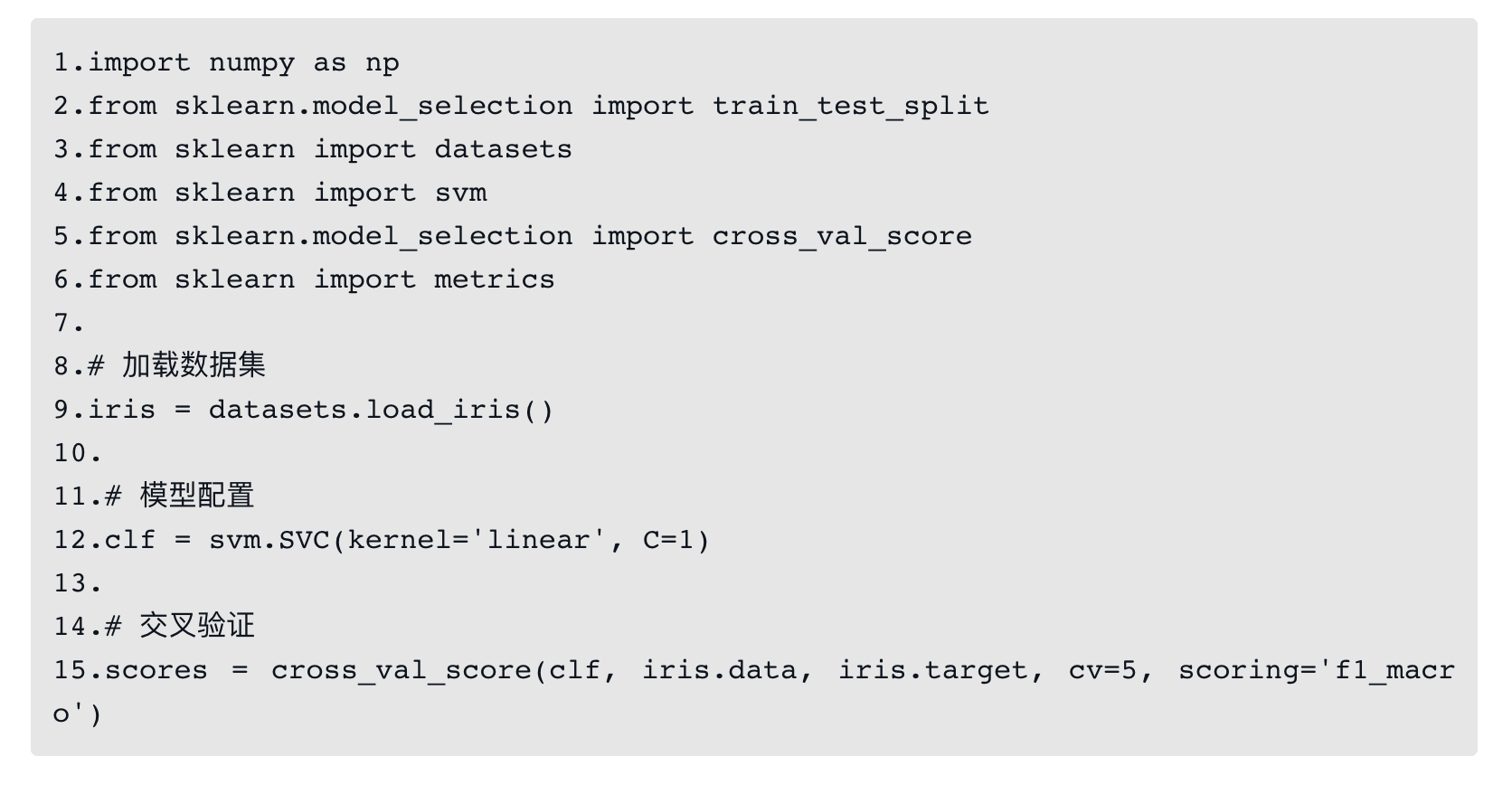Click the 'import numpy as np' line
The height and width of the screenshot is (785, 1512).
point(242,62)
